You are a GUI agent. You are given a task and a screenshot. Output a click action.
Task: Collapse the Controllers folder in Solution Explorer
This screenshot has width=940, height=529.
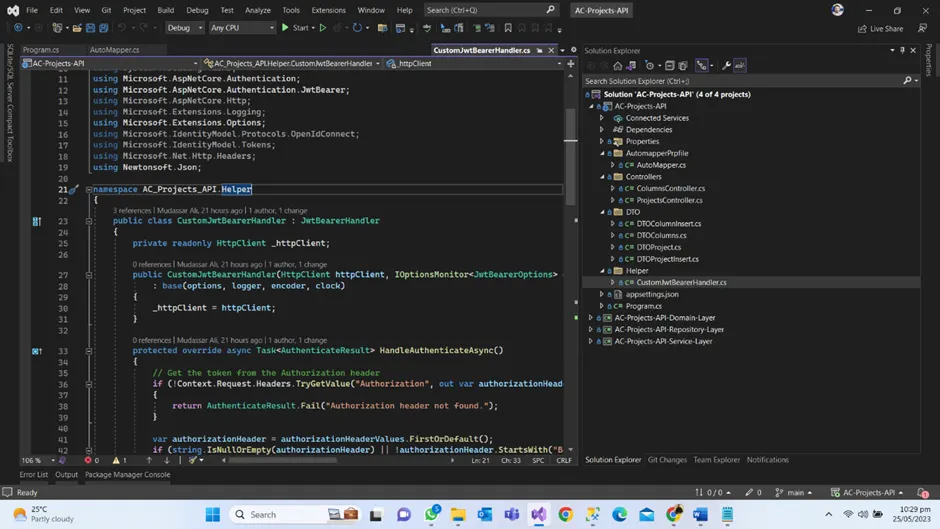[603, 177]
